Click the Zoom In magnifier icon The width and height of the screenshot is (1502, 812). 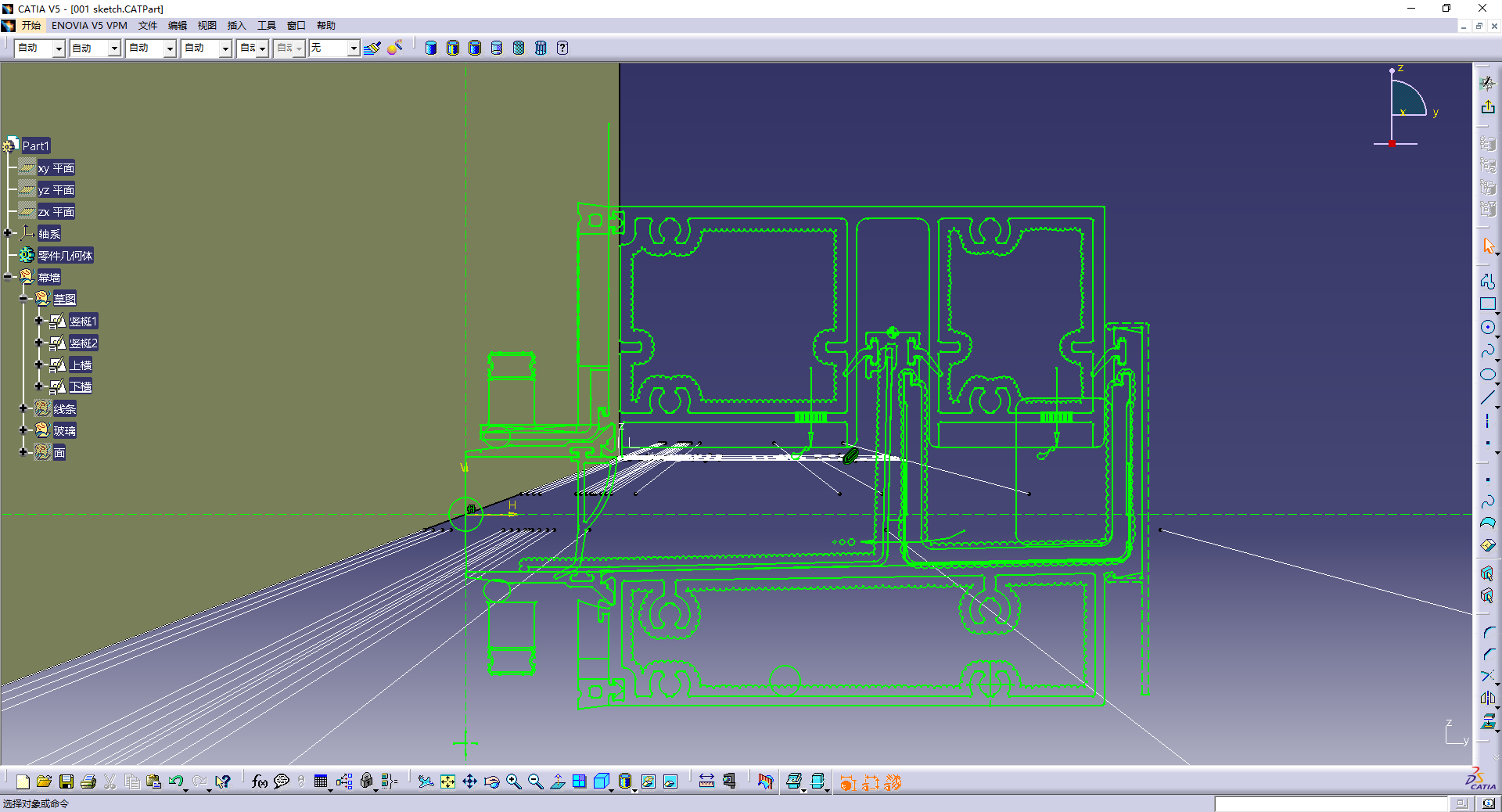(x=513, y=781)
